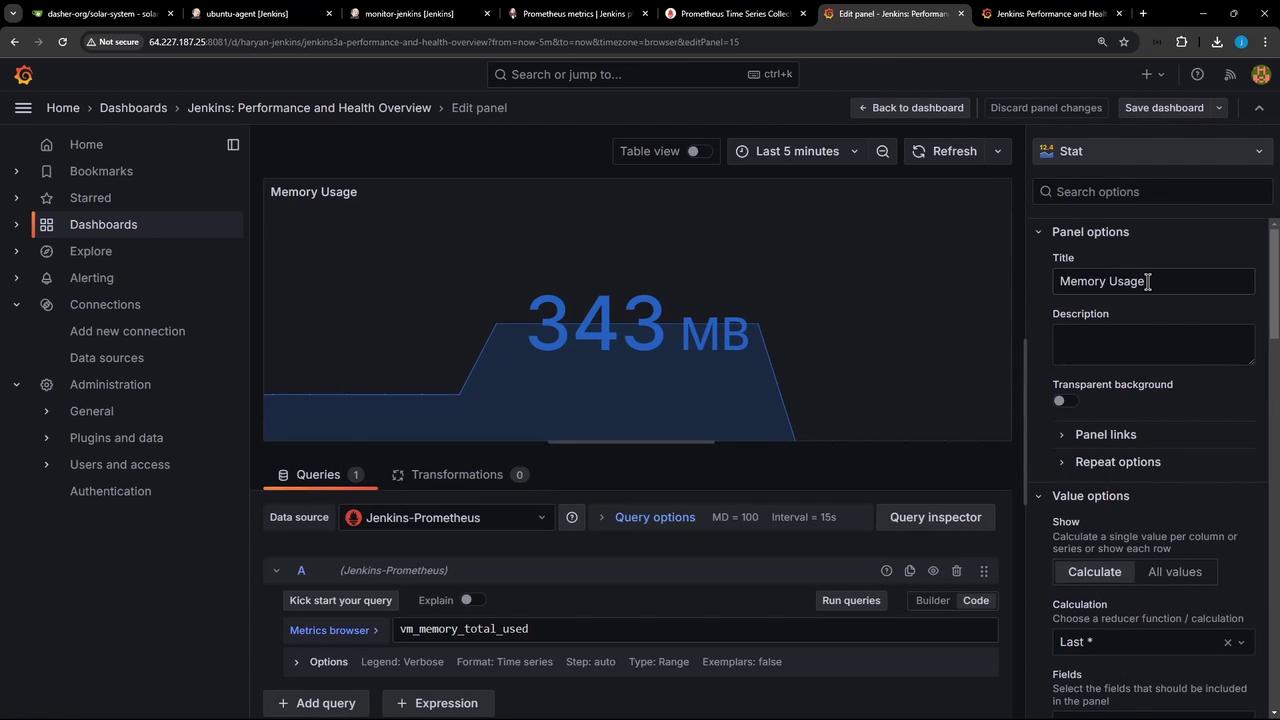Open the Grafana help menu icon
The height and width of the screenshot is (720, 1280).
pyautogui.click(x=1197, y=74)
